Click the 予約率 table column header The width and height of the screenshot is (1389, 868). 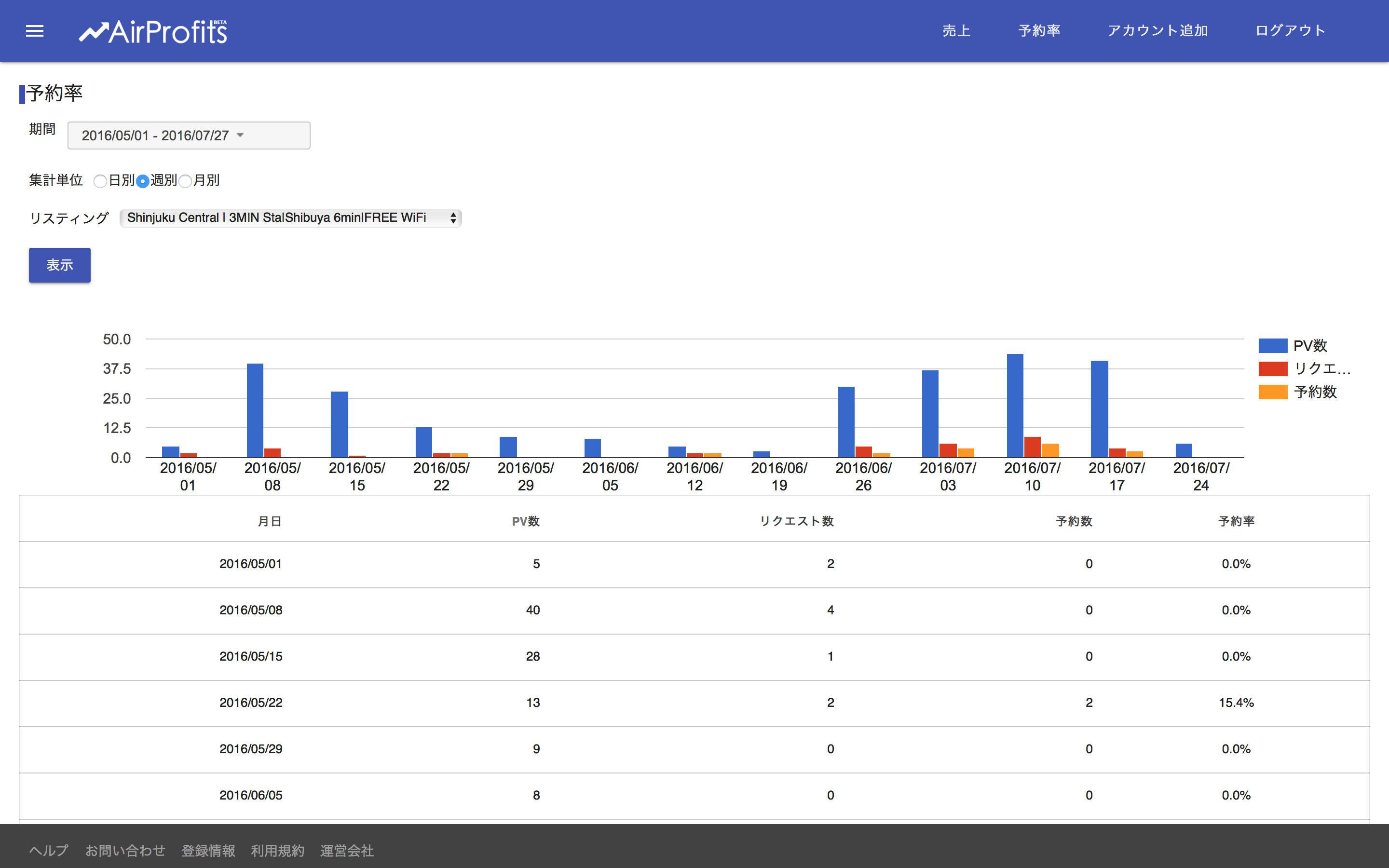click(1236, 521)
